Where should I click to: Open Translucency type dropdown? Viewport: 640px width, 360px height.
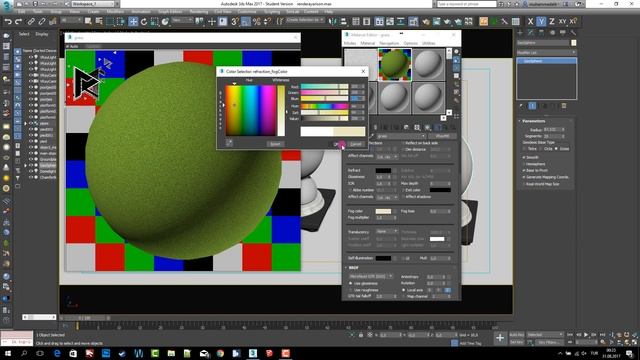[x=387, y=231]
